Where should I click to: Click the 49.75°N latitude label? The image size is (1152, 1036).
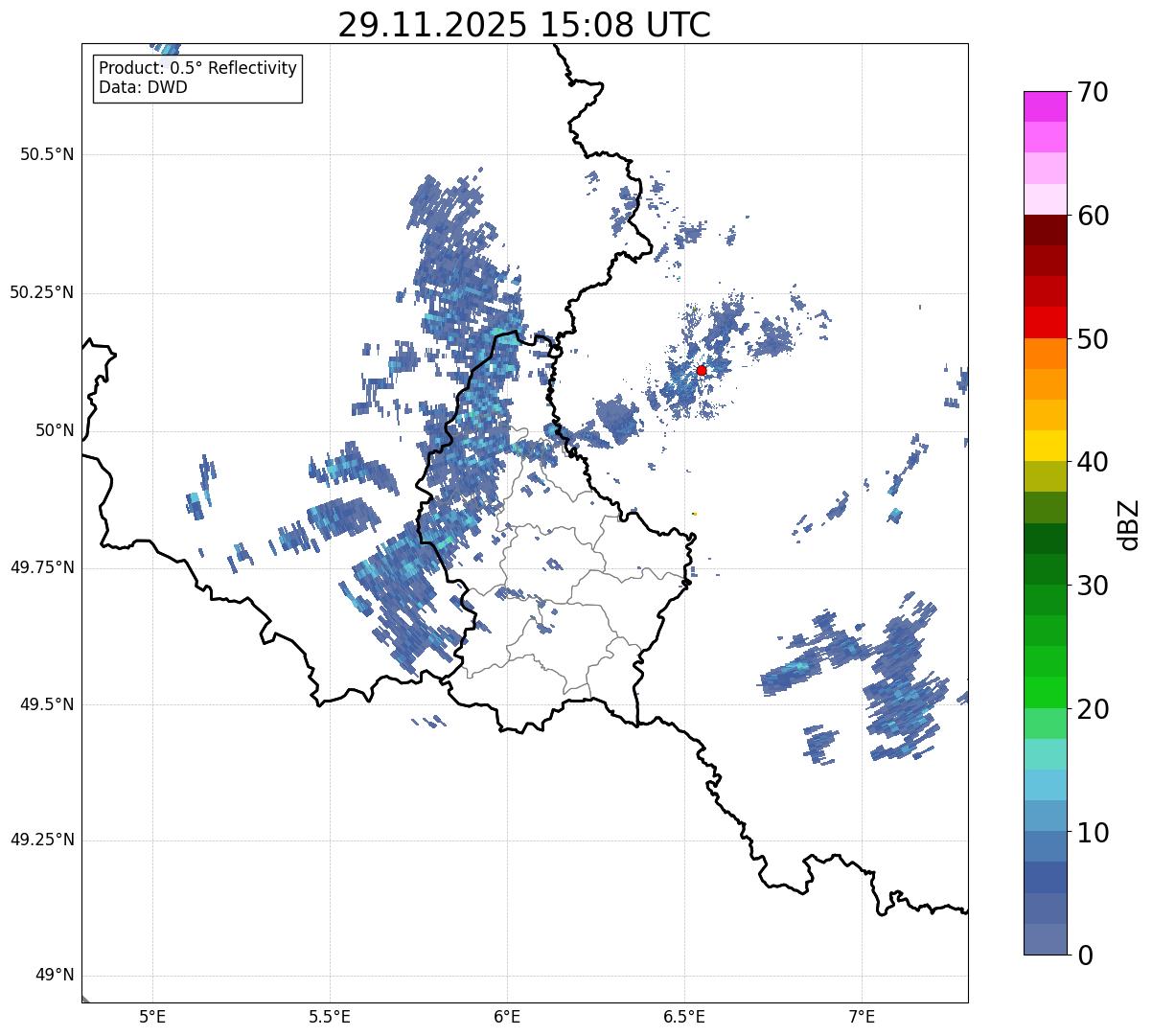[41, 567]
